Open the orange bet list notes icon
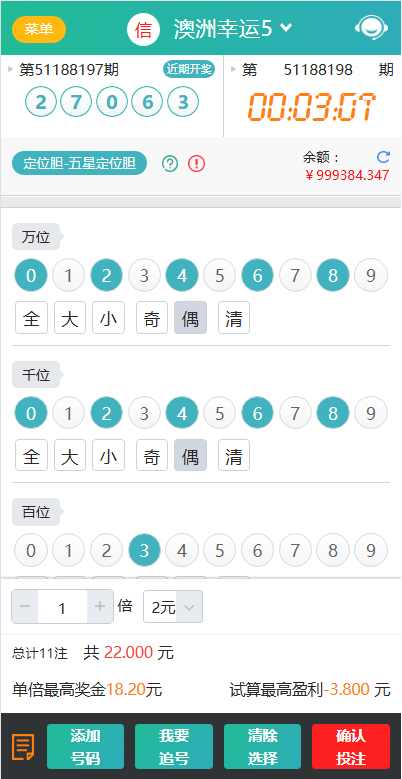 point(23,746)
